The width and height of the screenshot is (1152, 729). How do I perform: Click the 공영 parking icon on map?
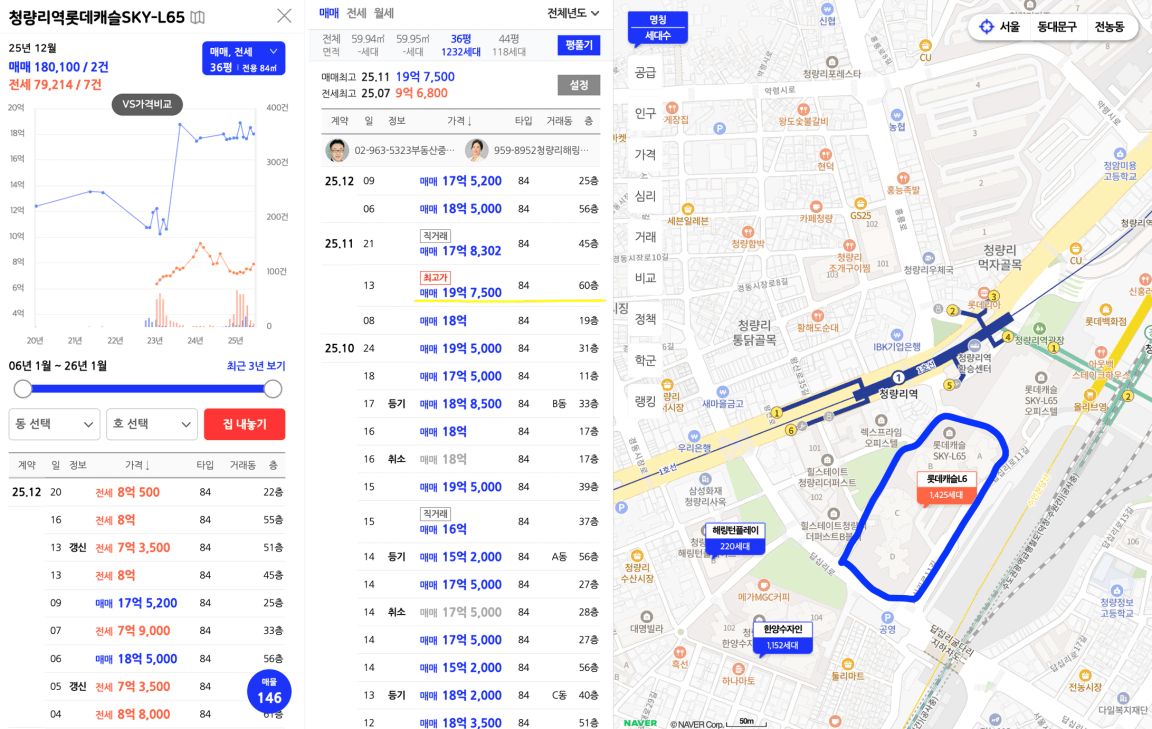tap(888, 617)
